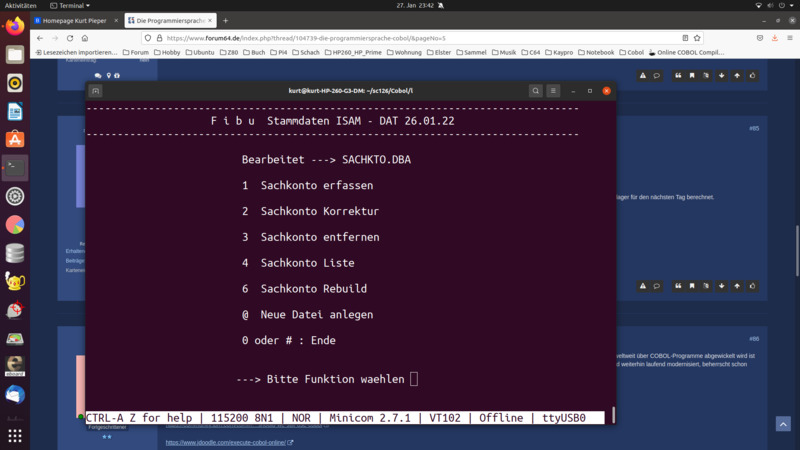Open the terminal hamburger menu

553,91
